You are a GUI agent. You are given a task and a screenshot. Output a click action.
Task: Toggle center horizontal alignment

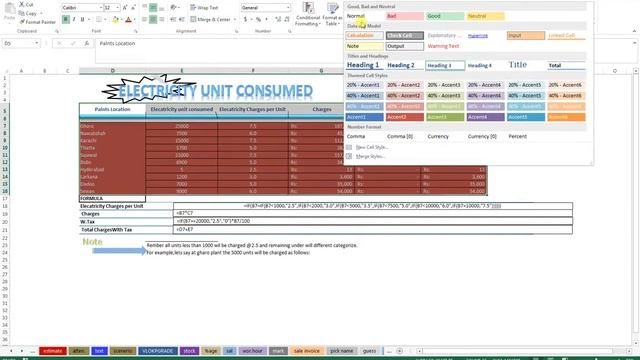pos(153,19)
